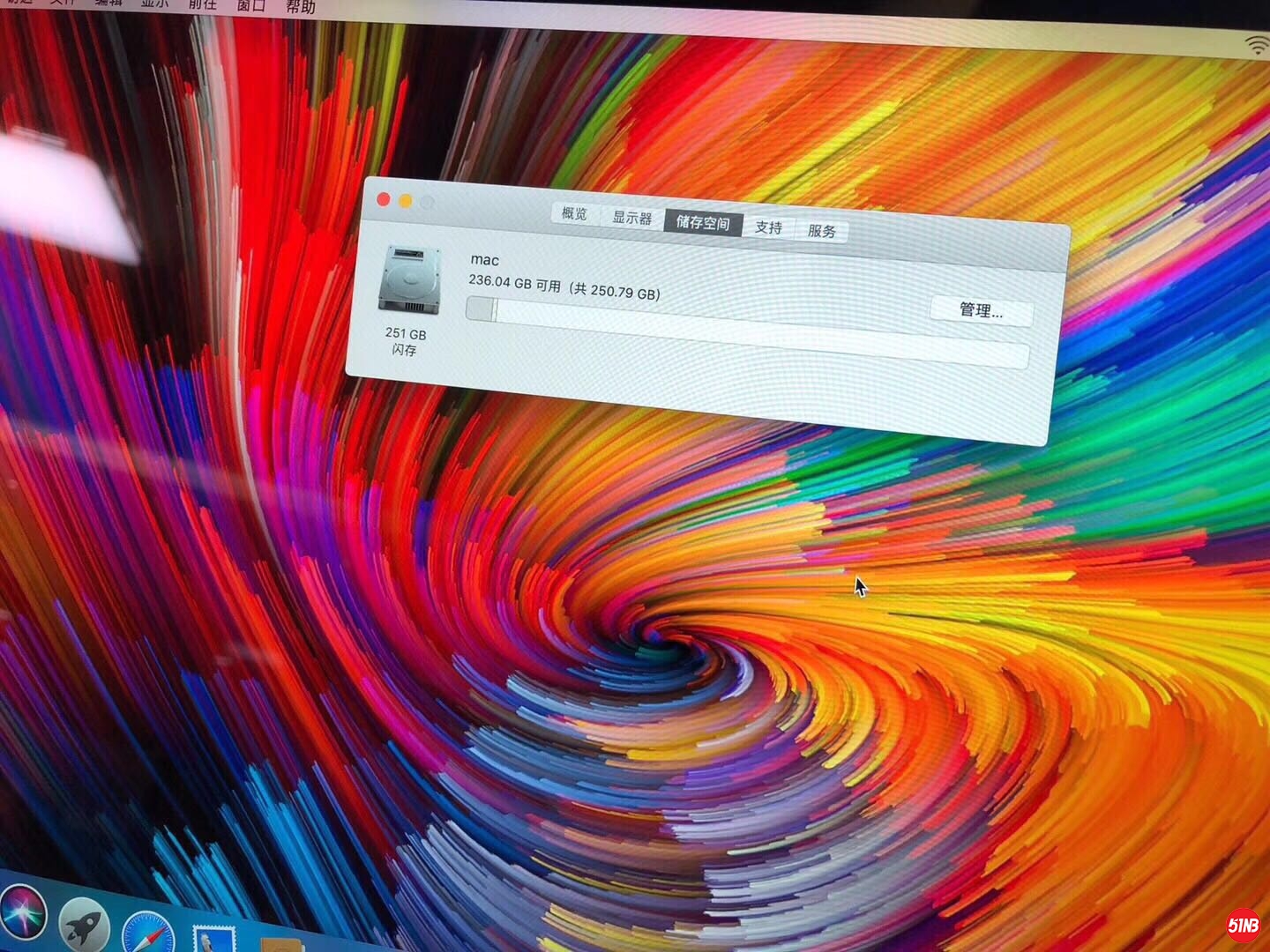Close the storage window with red button

click(384, 199)
